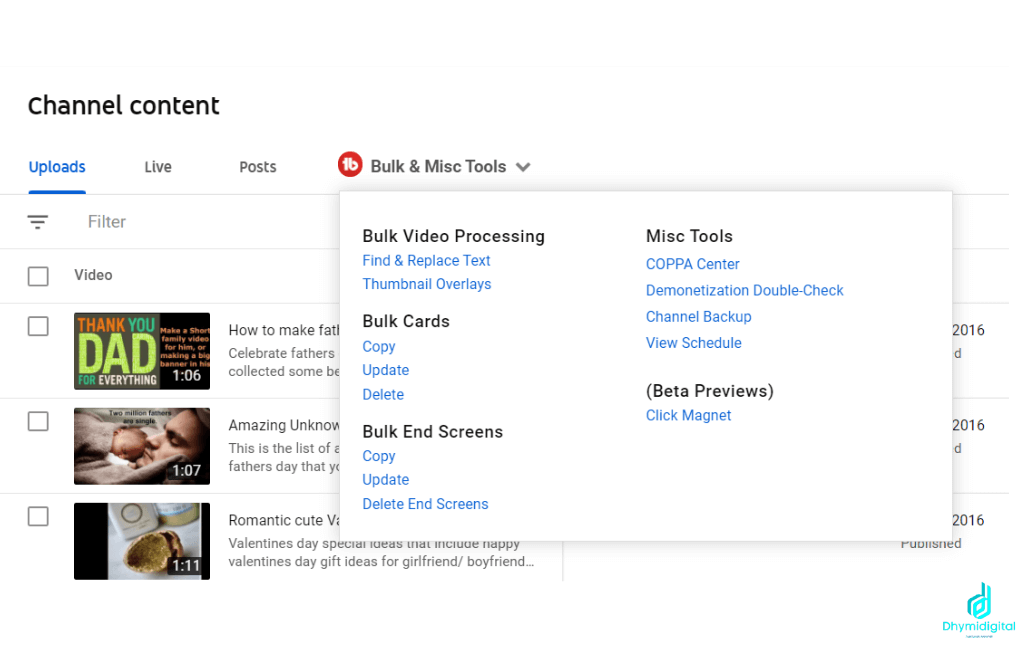This screenshot has width=1024, height=655.
Task: Launch Demonetization Double-Check
Action: click(744, 291)
